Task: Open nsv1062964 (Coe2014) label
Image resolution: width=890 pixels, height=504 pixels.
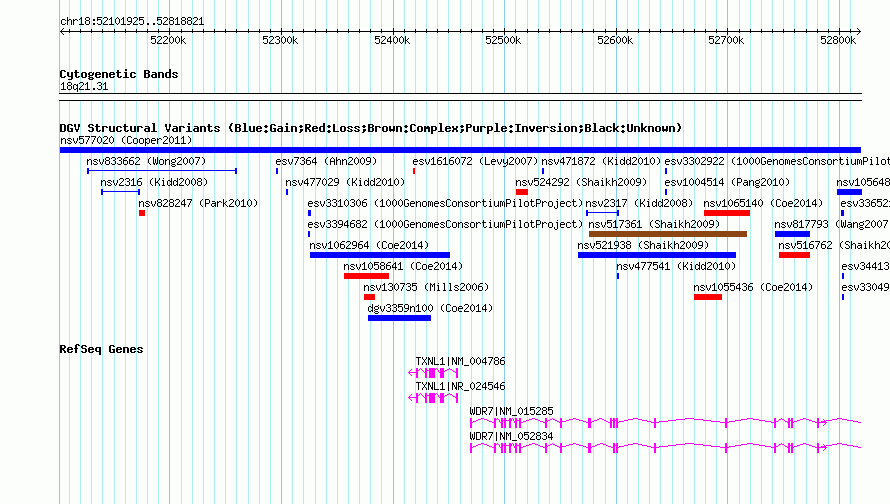Action: [x=369, y=245]
